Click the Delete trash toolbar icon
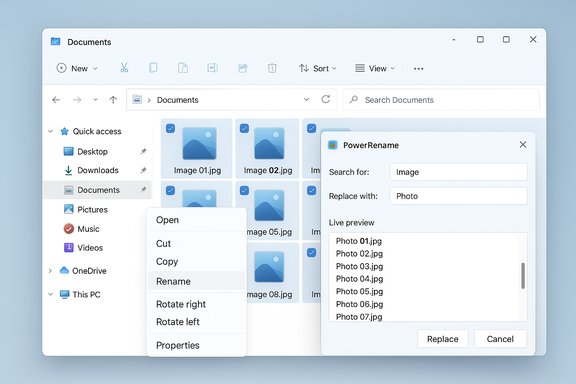This screenshot has height=384, width=576. pos(272,68)
